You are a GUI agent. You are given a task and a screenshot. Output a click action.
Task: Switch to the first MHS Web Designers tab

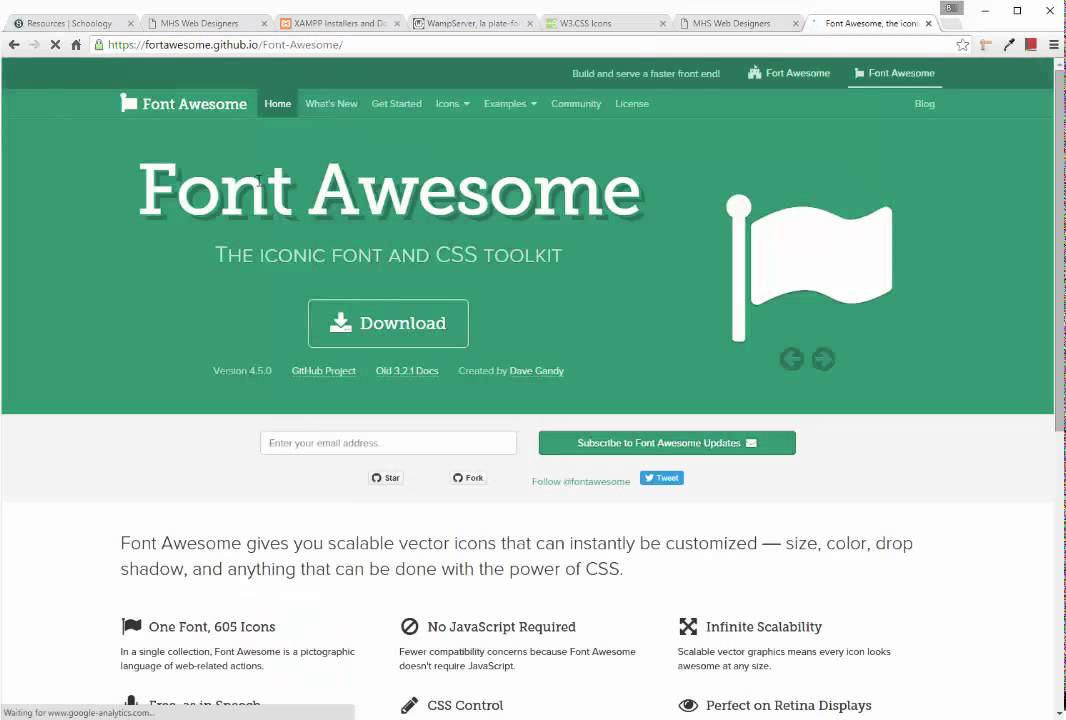[200, 24]
